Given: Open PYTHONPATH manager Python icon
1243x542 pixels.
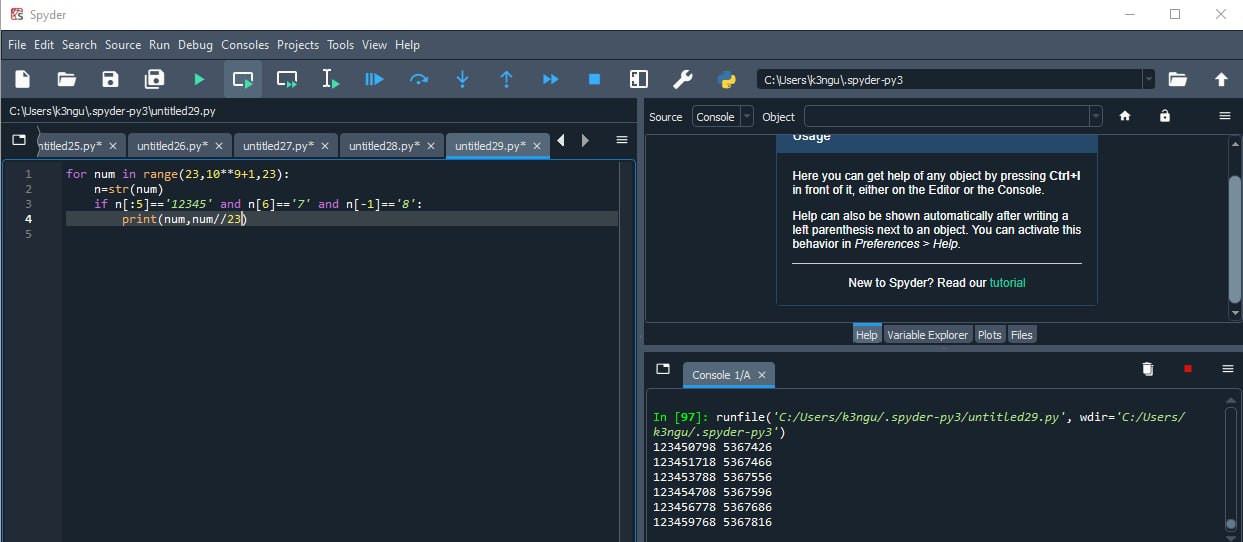Looking at the screenshot, I should click(727, 79).
